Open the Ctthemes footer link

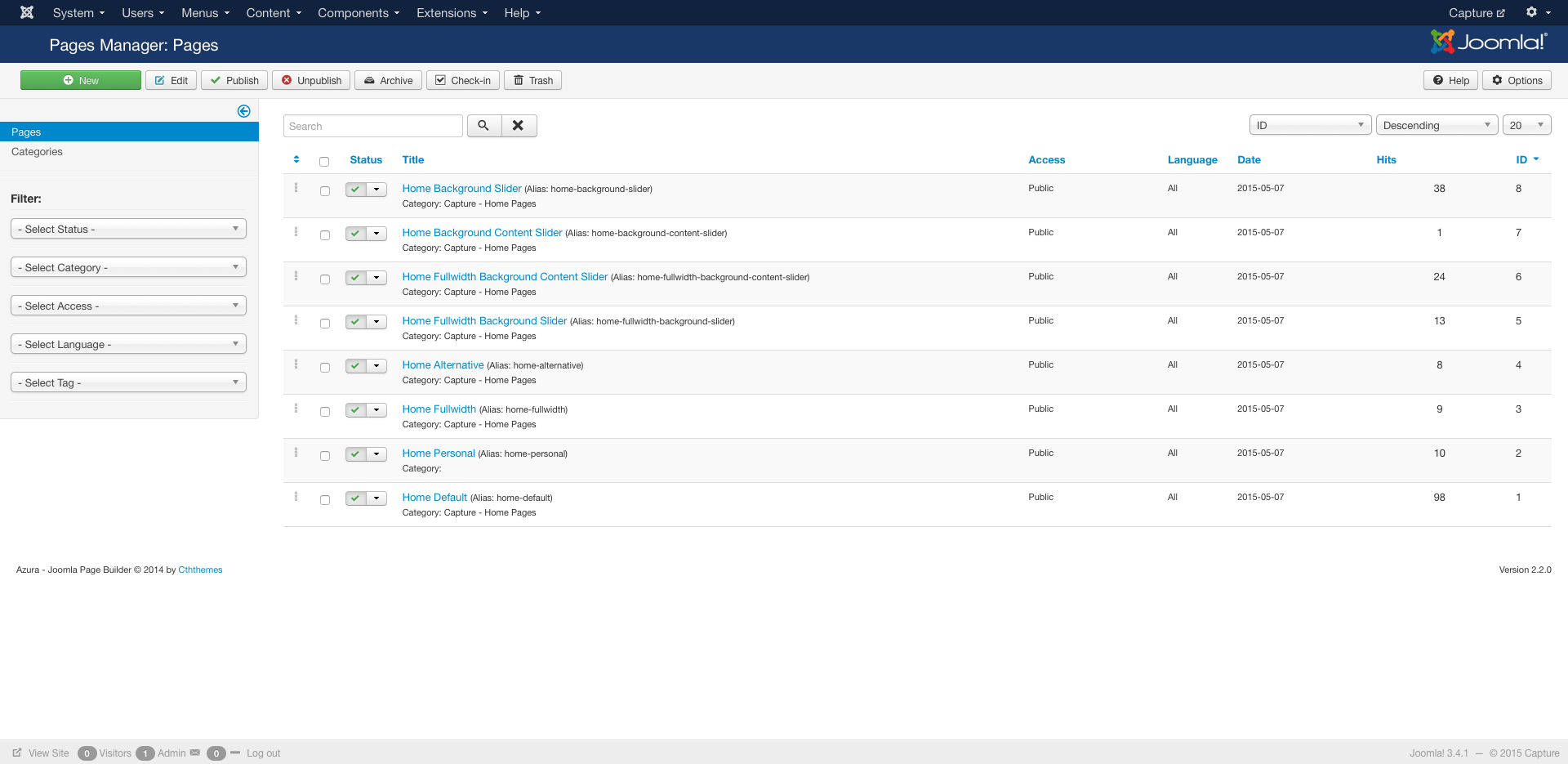200,570
